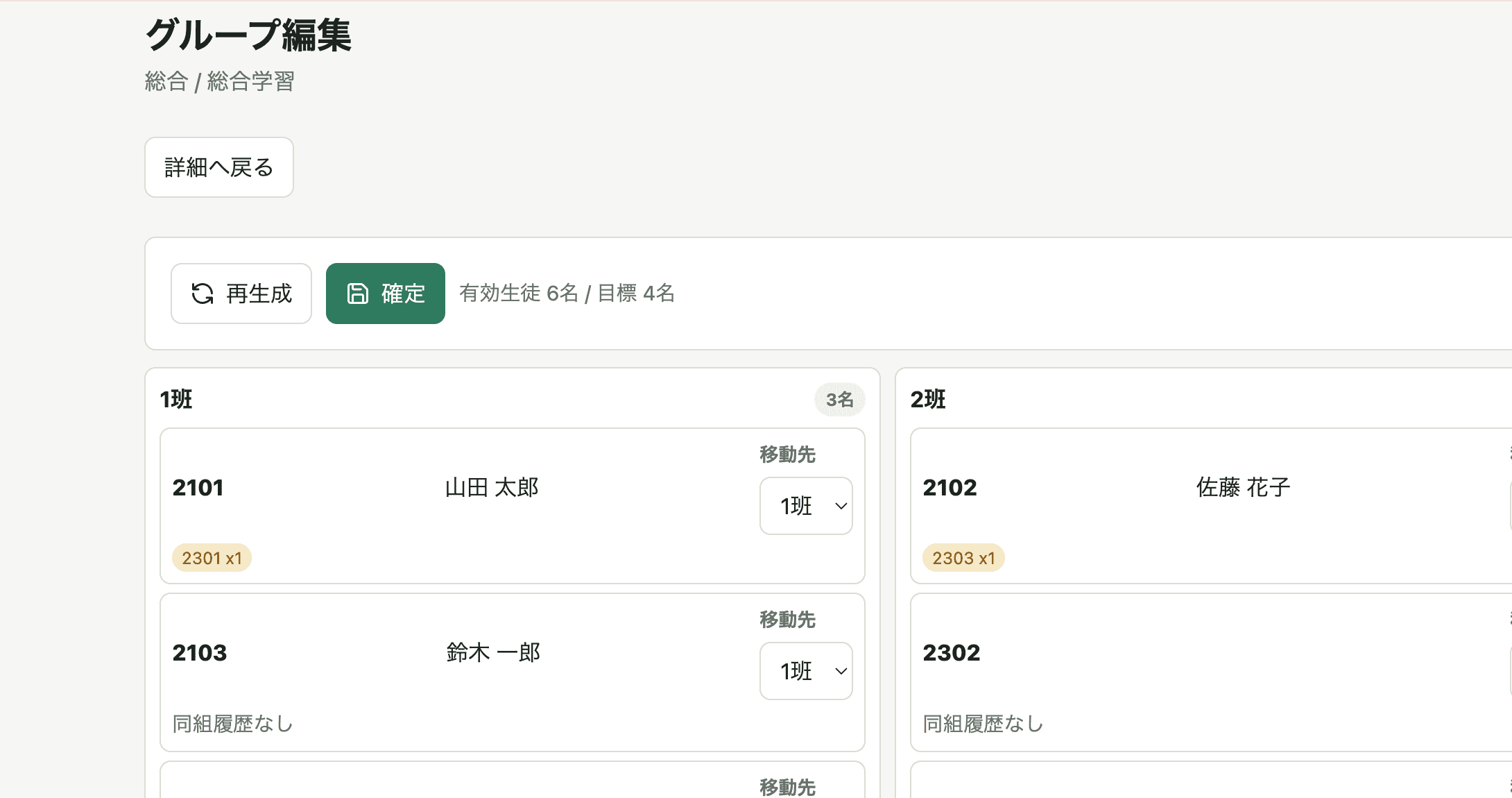Click the 移動先 label above 鈴木 一郎's dropdown
1512x798 pixels.
point(787,620)
